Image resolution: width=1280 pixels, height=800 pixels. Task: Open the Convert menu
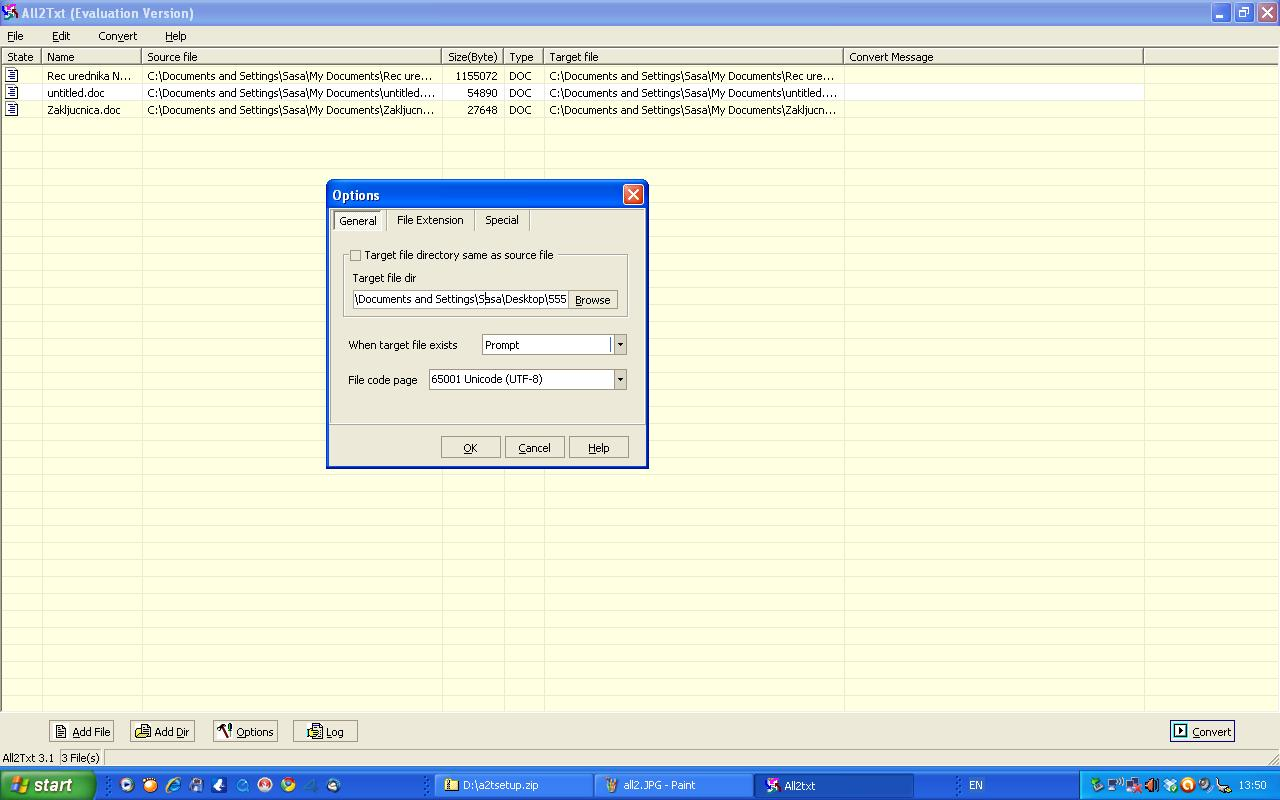117,36
